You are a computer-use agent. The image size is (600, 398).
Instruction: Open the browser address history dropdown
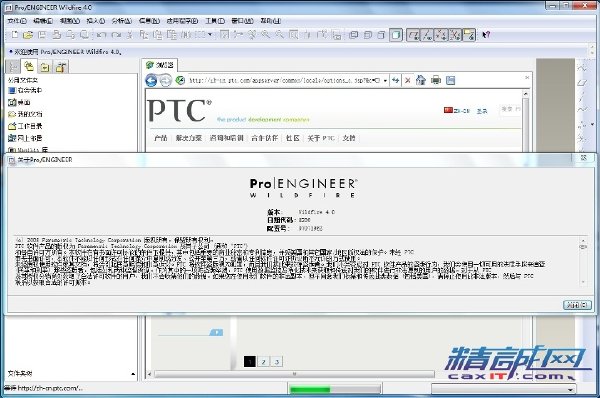(385, 80)
